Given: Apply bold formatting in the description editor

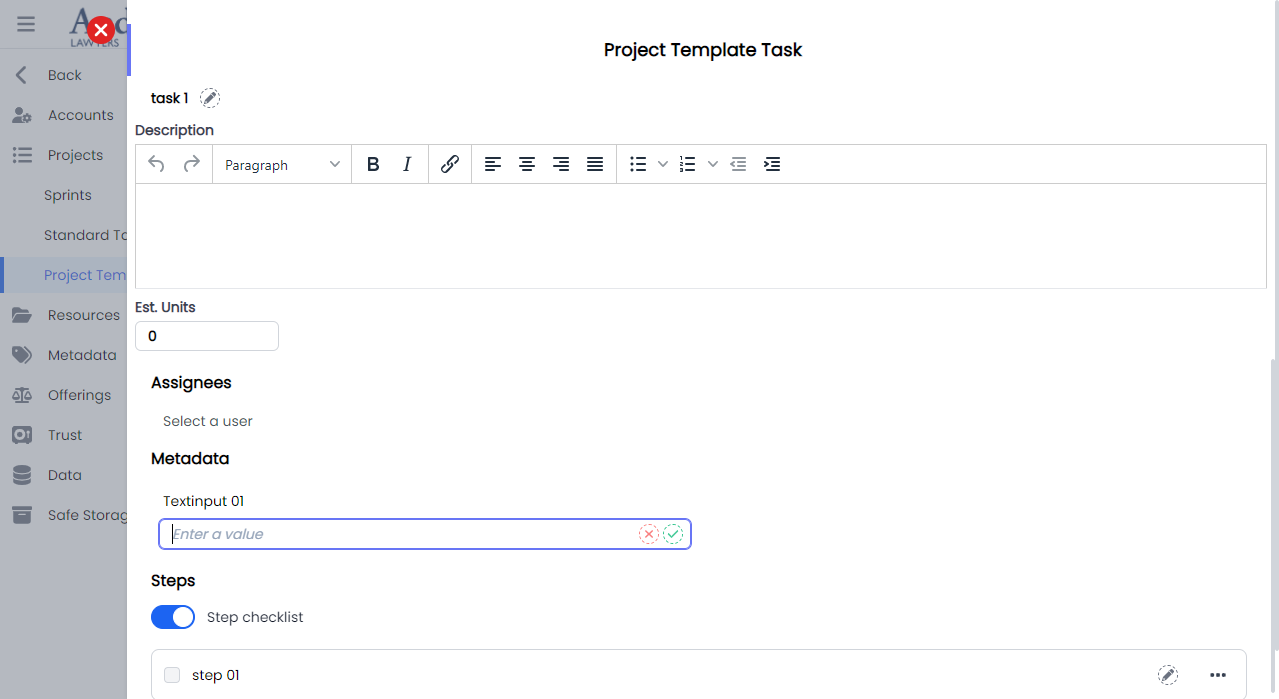Looking at the screenshot, I should (x=373, y=164).
